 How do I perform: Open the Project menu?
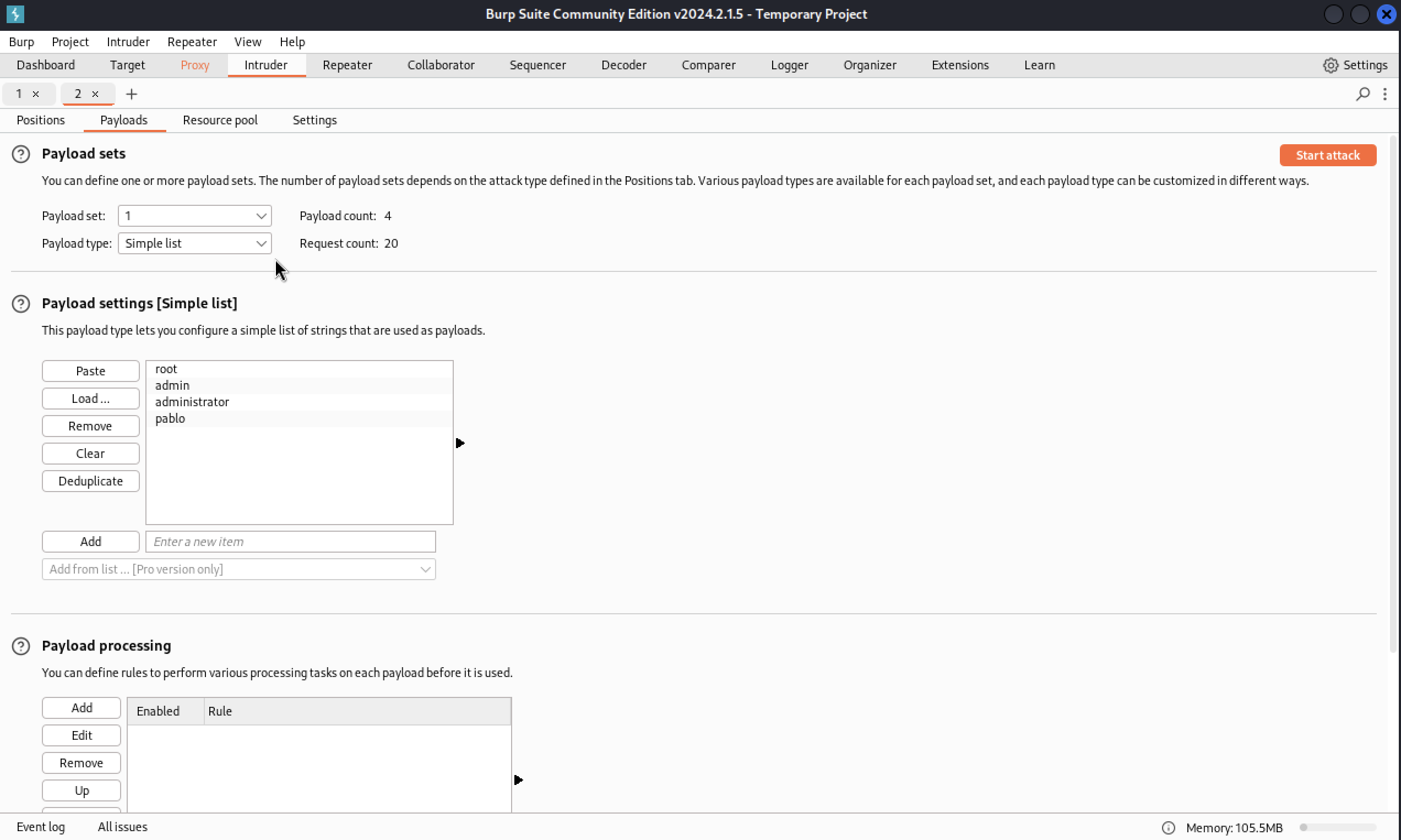coord(68,42)
